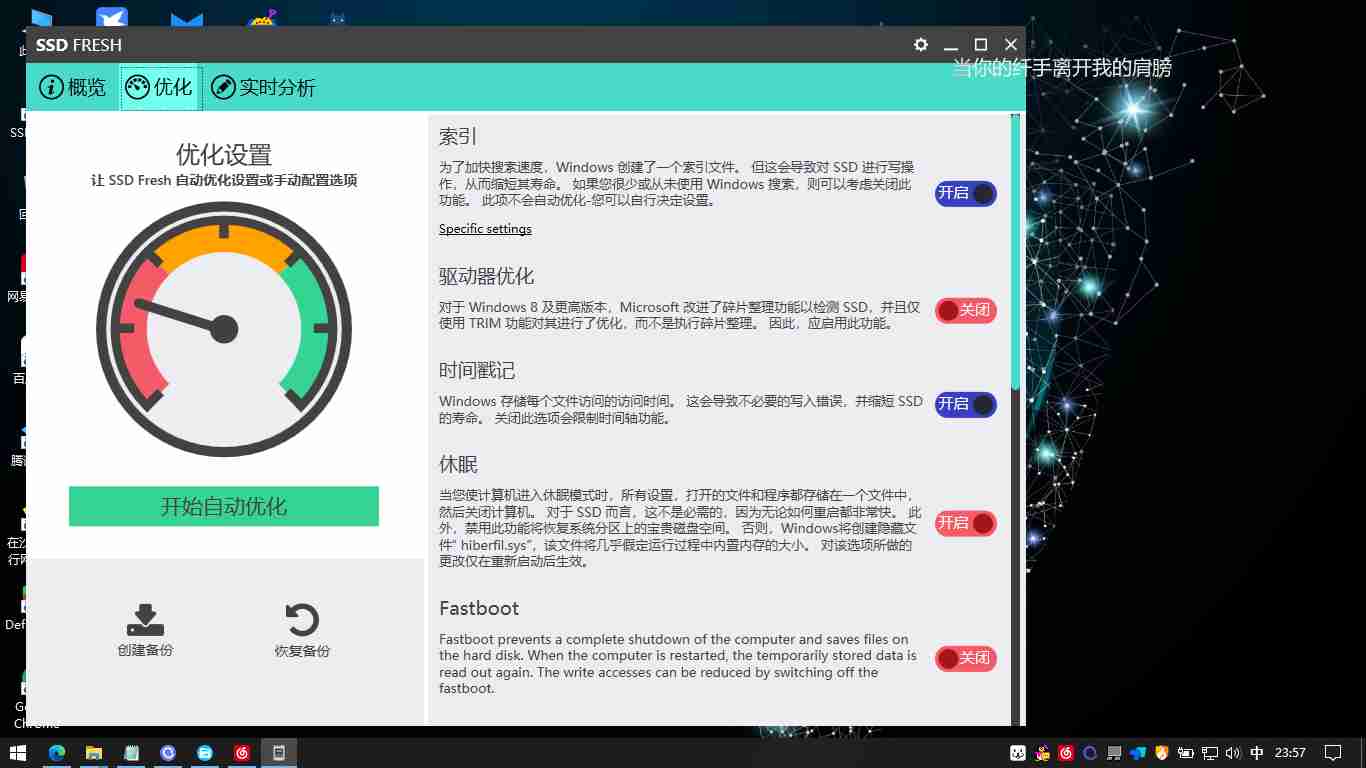This screenshot has height=768, width=1366.
Task: Close the SSD Fresh window
Action: pos(1011,45)
